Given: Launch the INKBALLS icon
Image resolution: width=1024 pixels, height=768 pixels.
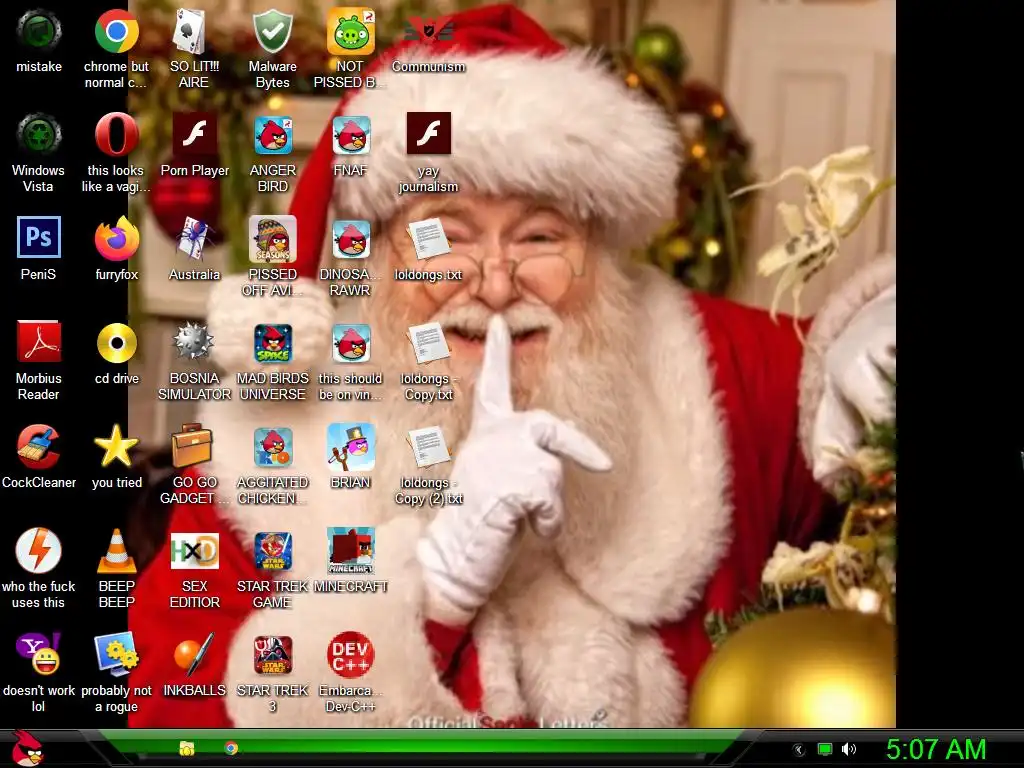Looking at the screenshot, I should click(194, 654).
